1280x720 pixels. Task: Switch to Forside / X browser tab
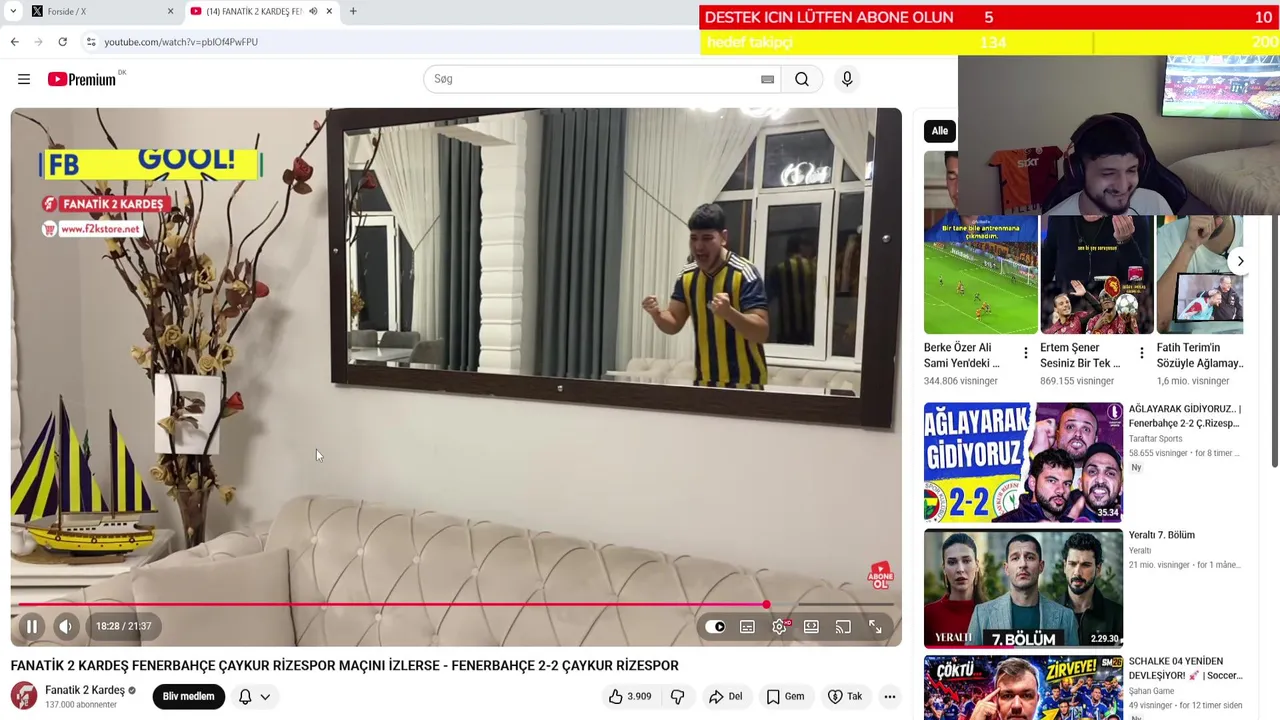100,11
